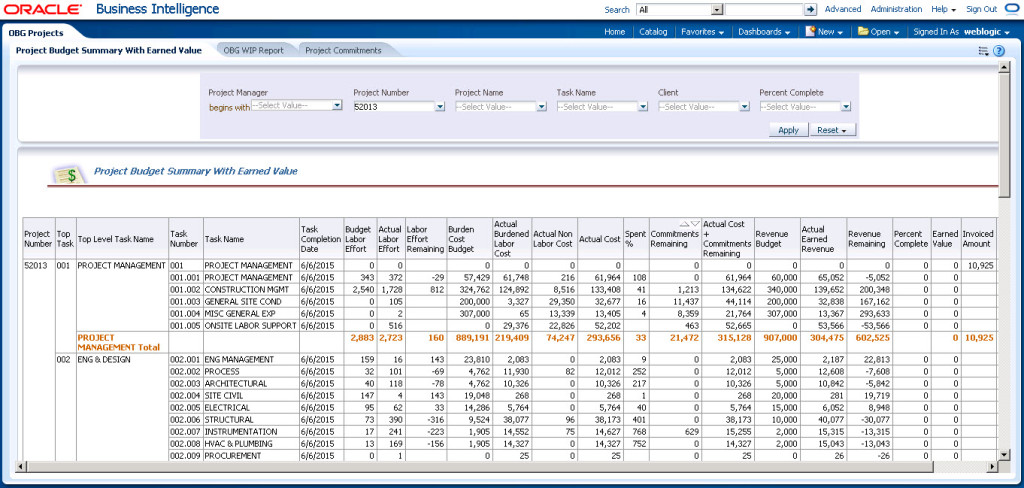Image resolution: width=1024 pixels, height=488 pixels.
Task: Click the Percent Complete column header
Action: [x=911, y=239]
